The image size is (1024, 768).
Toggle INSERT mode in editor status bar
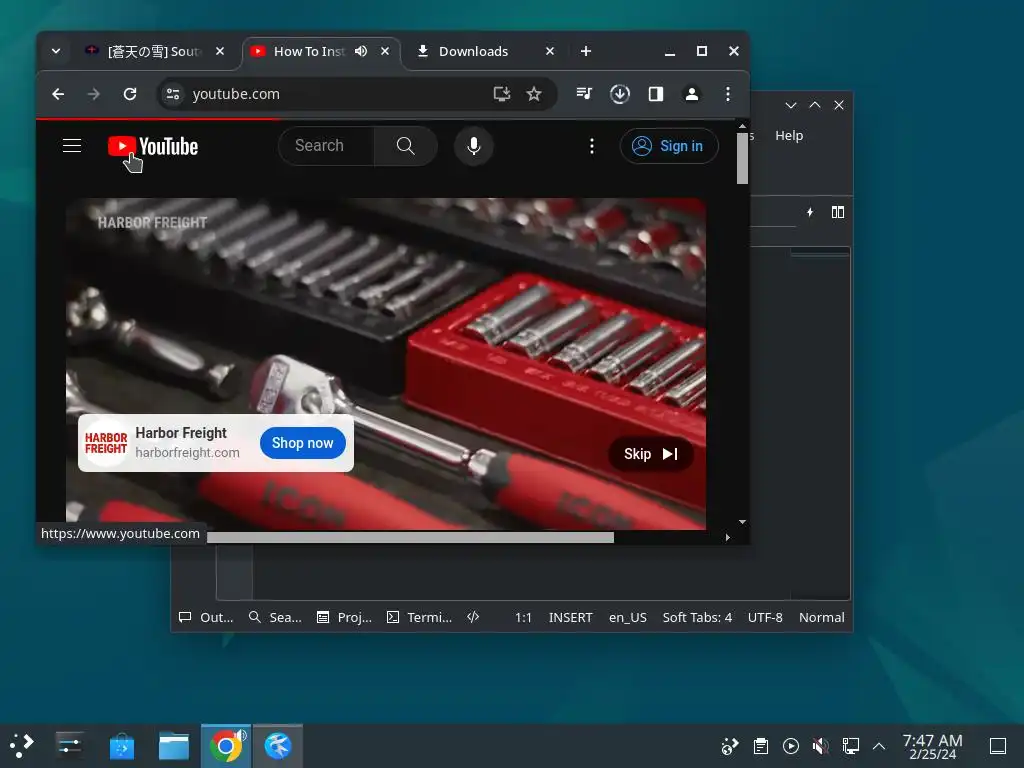[570, 617]
